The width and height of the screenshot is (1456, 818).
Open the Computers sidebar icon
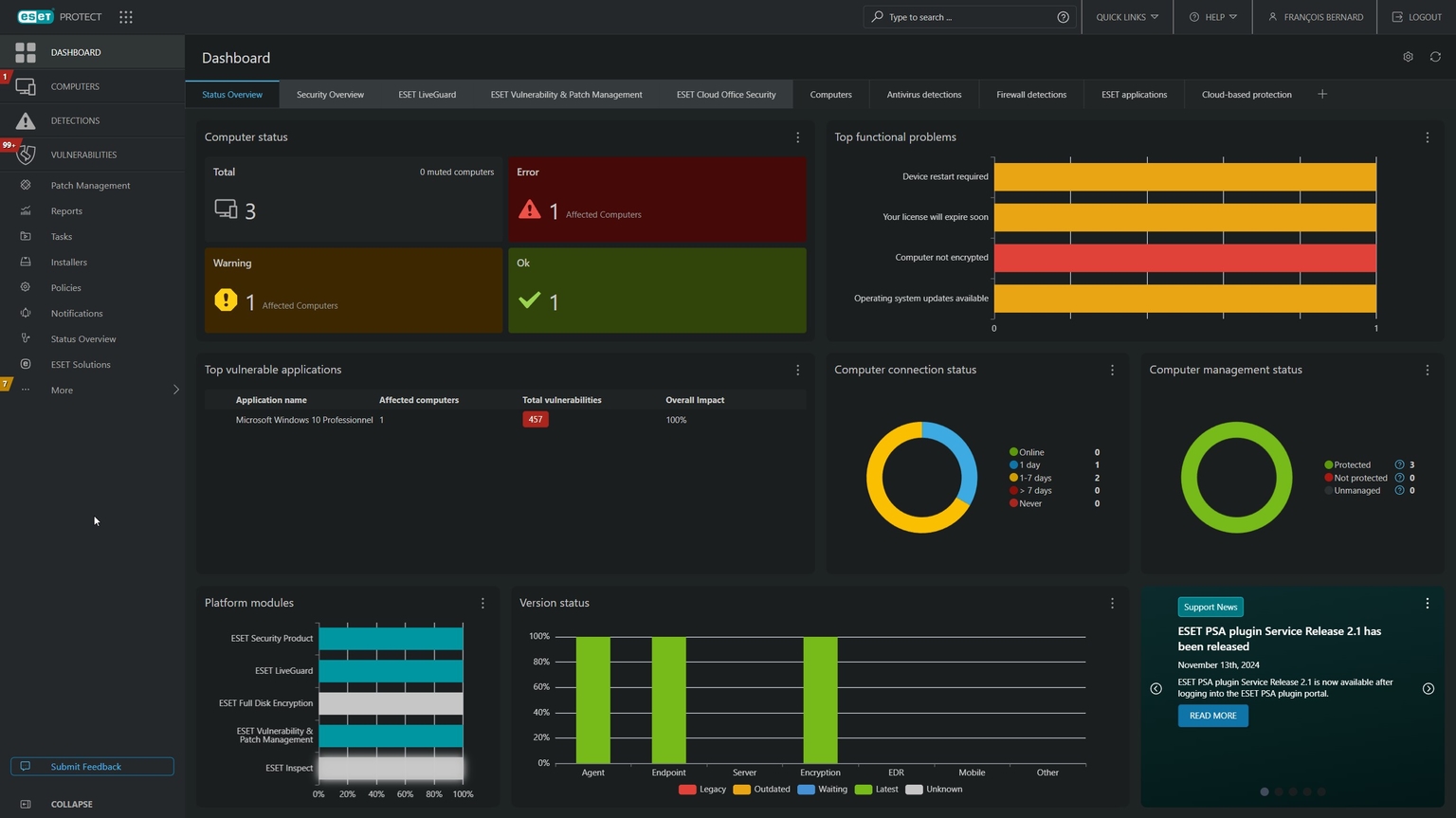26,86
